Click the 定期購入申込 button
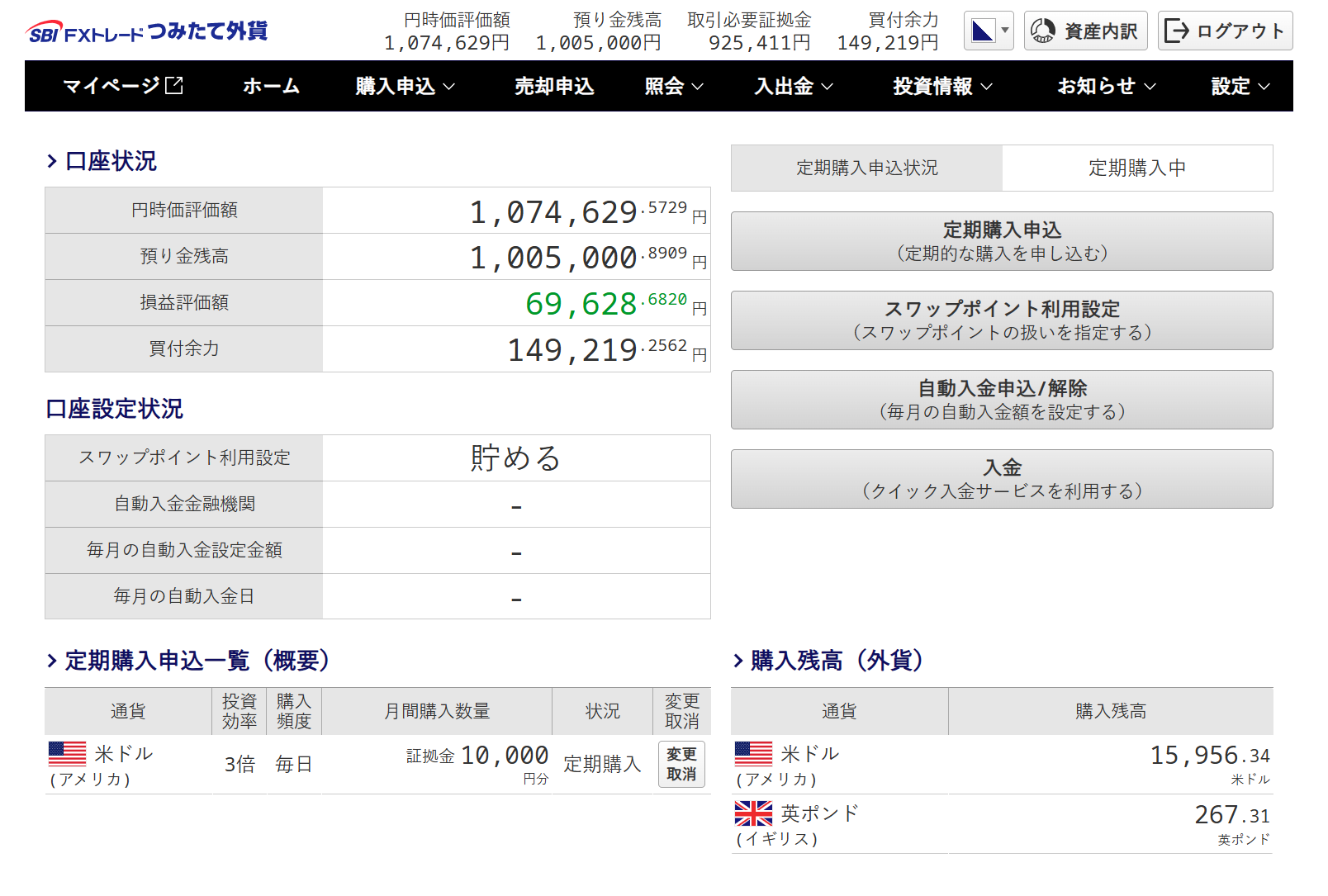The width and height of the screenshot is (1328, 896). pyautogui.click(x=1001, y=241)
